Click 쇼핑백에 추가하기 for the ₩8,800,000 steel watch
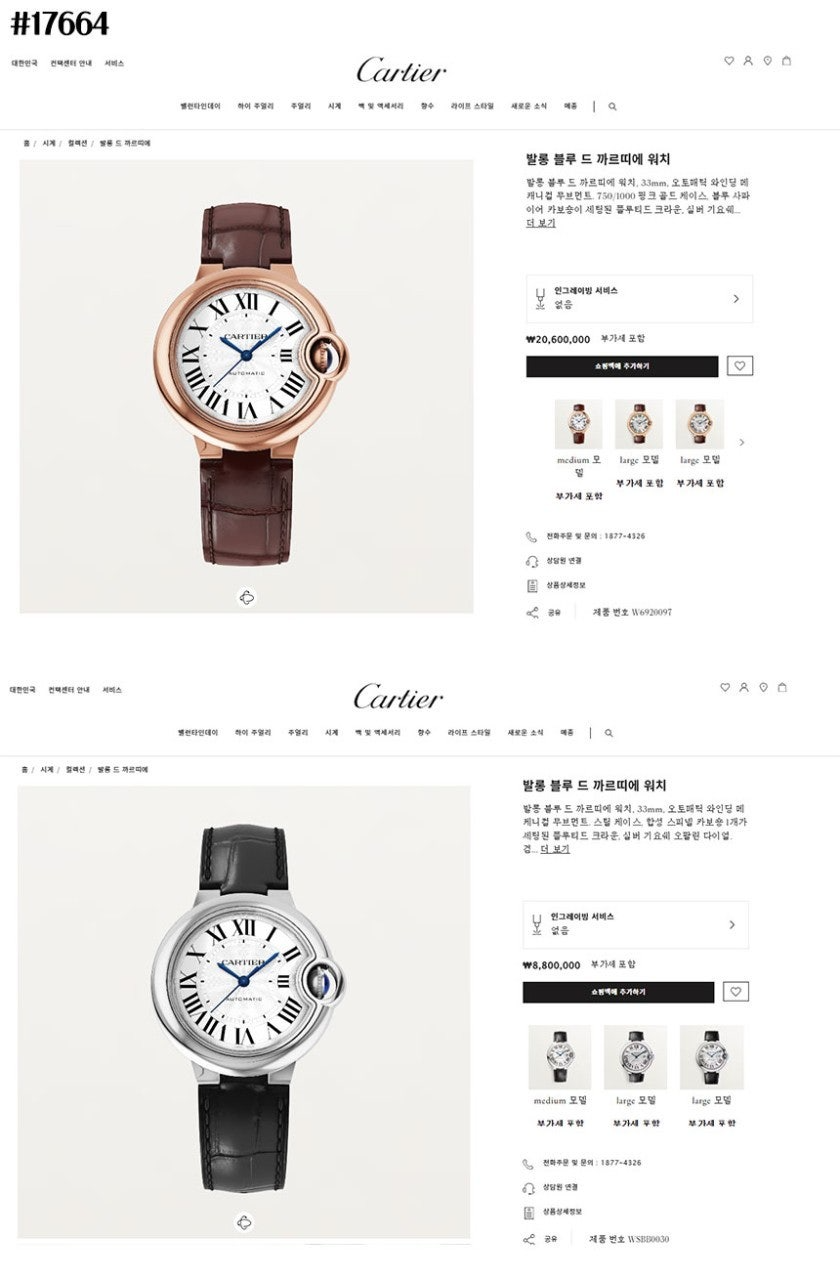This screenshot has width=840, height=1280. [618, 992]
